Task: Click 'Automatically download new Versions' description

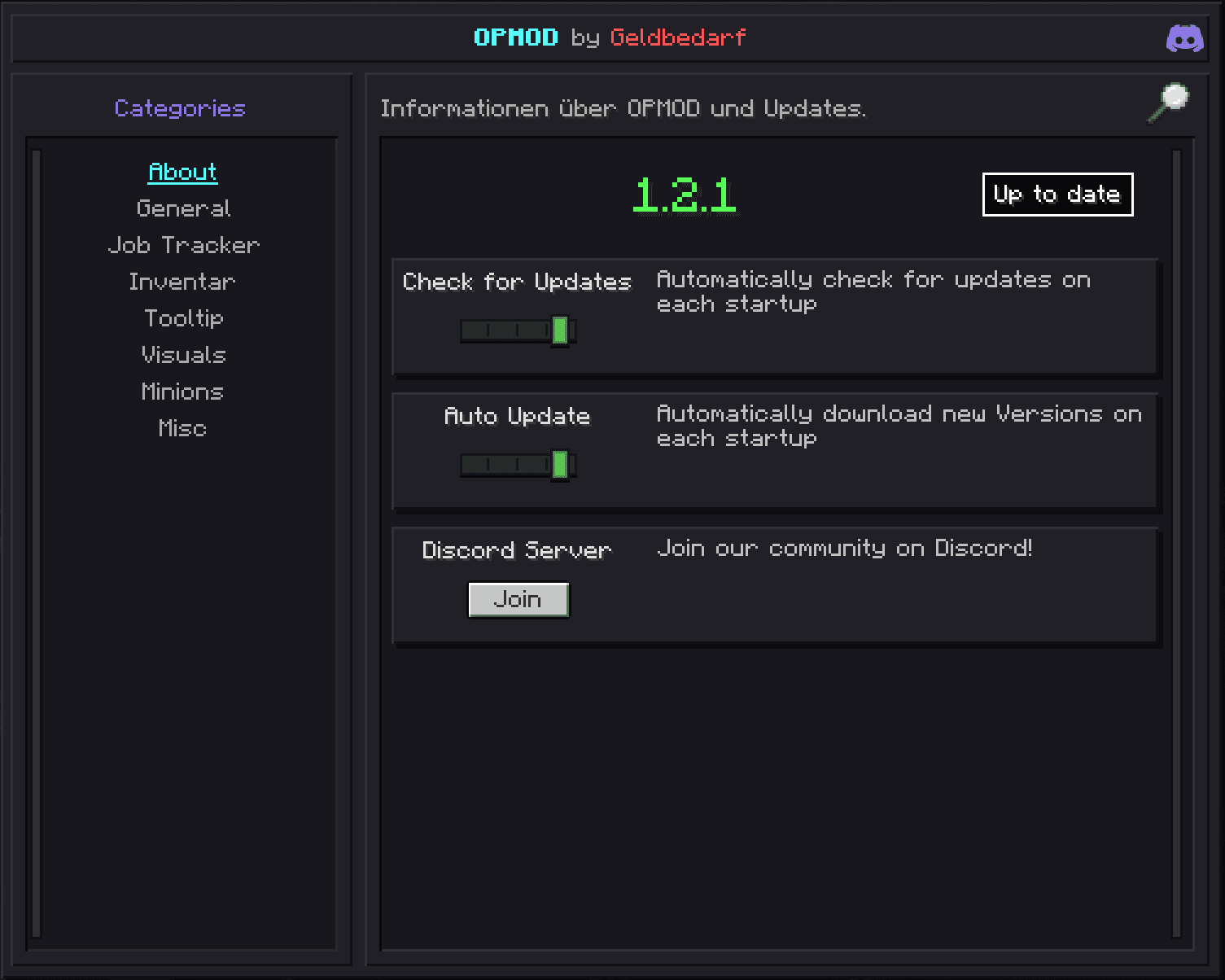Action: (899, 426)
